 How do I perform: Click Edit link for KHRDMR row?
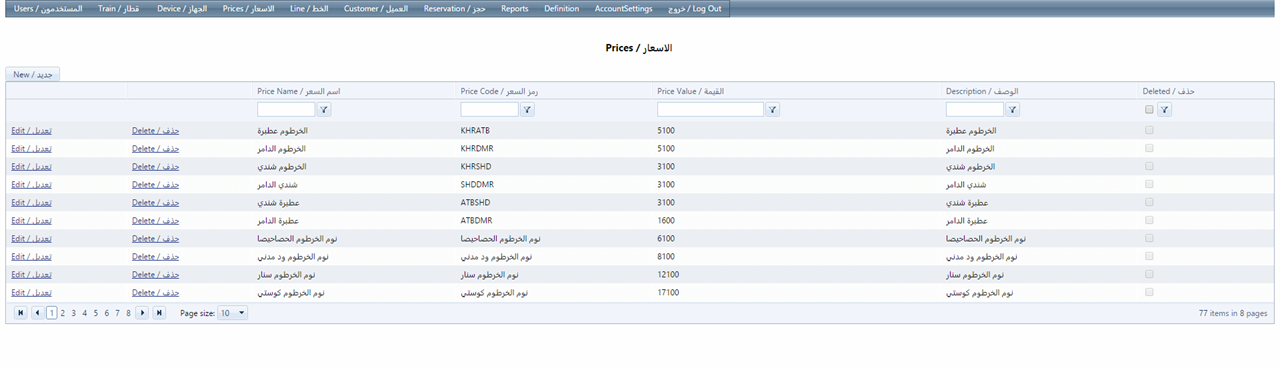pos(32,148)
